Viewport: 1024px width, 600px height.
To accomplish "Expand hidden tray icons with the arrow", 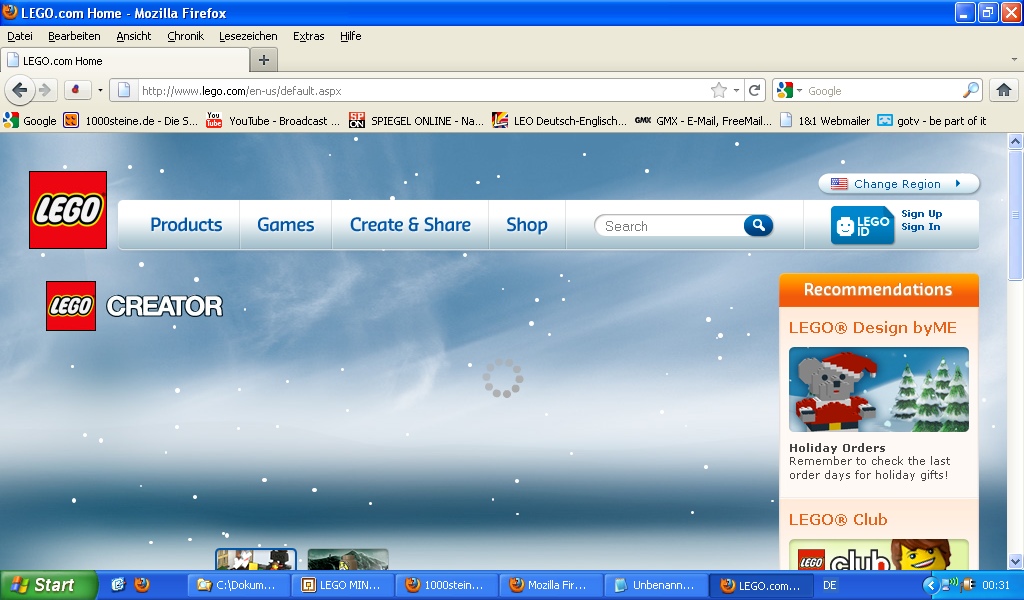I will [x=930, y=586].
